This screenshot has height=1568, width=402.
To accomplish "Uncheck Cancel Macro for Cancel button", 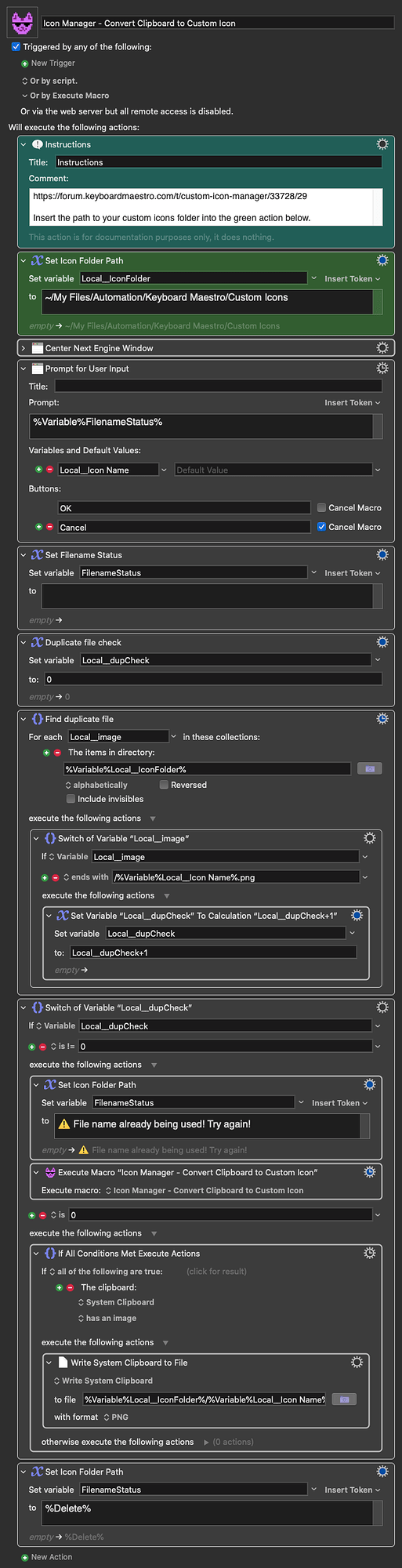I will [x=321, y=527].
